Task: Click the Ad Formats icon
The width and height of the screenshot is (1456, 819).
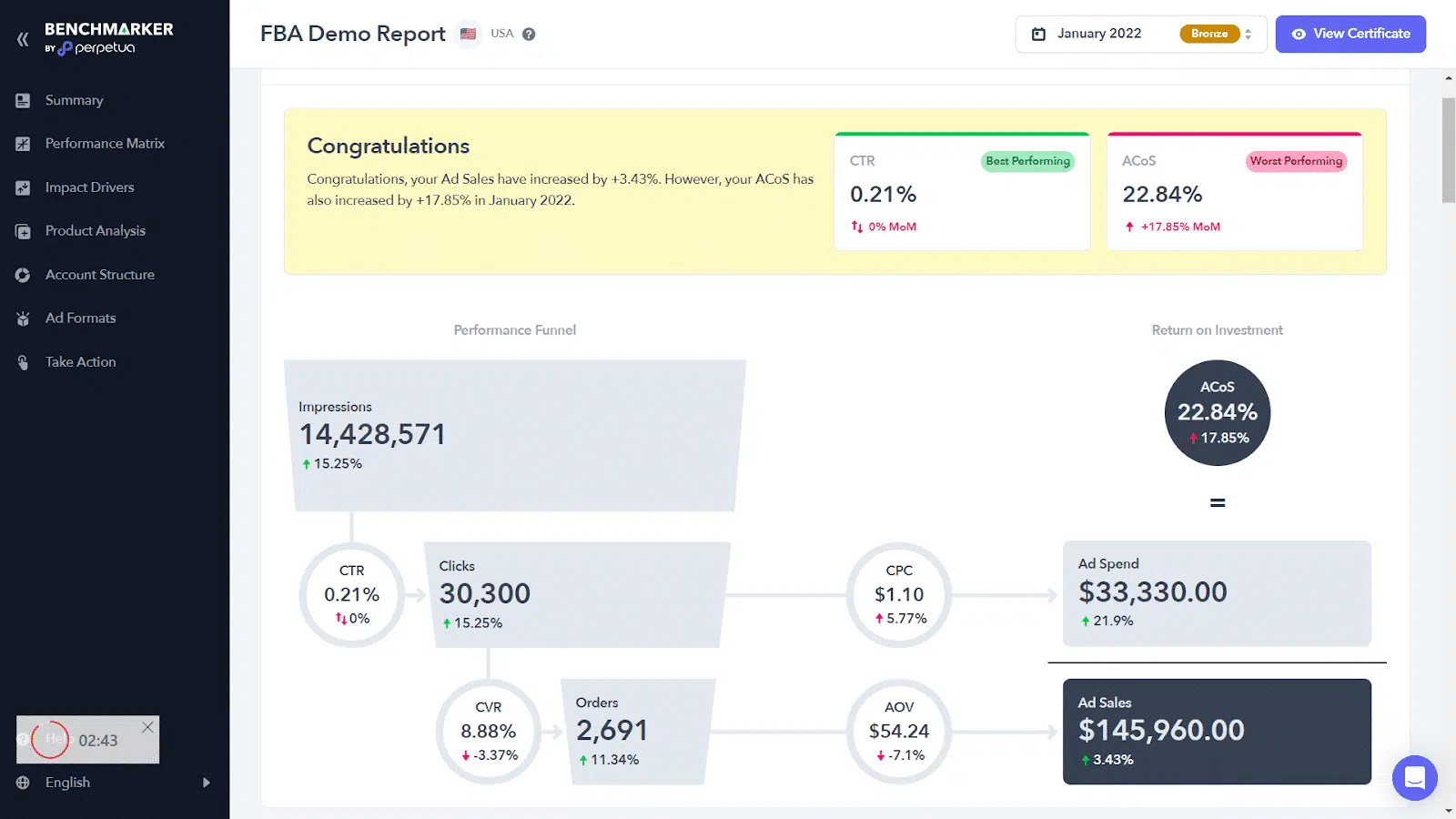Action: pos(23,318)
